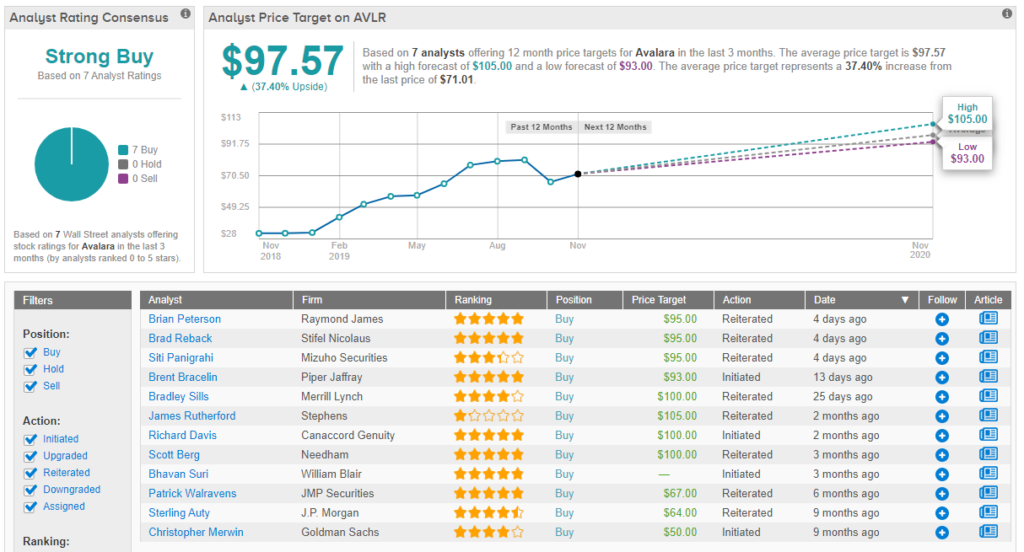1024x552 pixels.
Task: Follow analyst Bradley Sills with plus icon
Action: tap(942, 397)
